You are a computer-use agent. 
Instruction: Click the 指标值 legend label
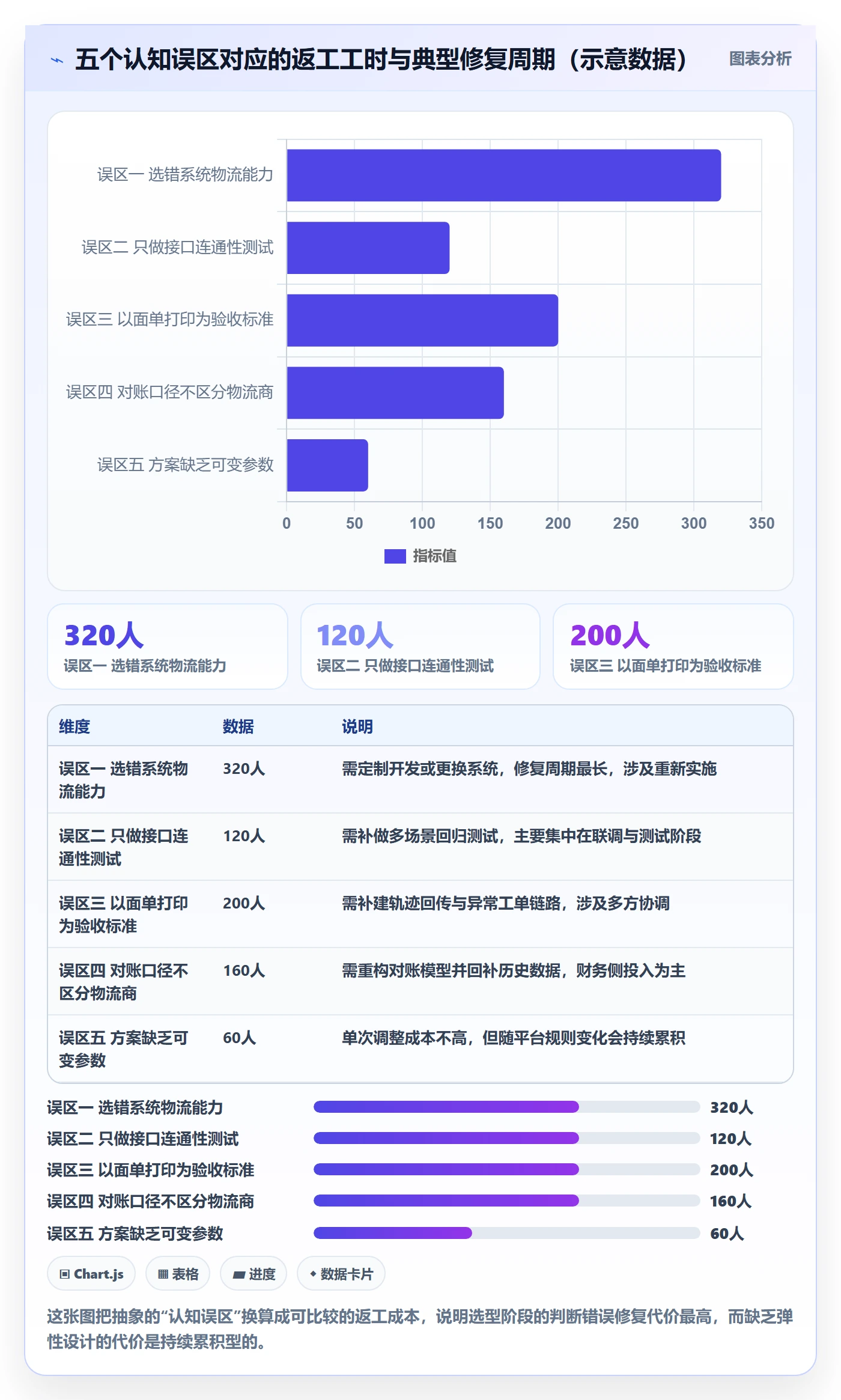pos(435,556)
